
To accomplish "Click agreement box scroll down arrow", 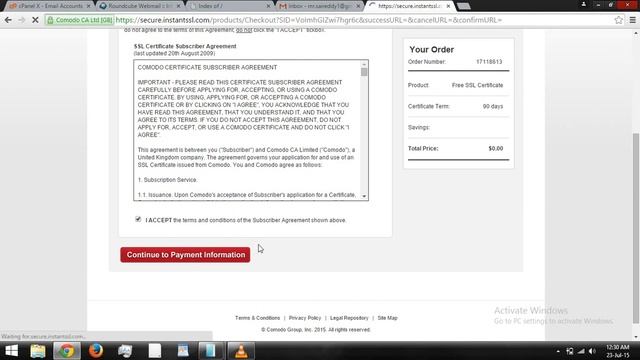I will pyautogui.click(x=364, y=196).
